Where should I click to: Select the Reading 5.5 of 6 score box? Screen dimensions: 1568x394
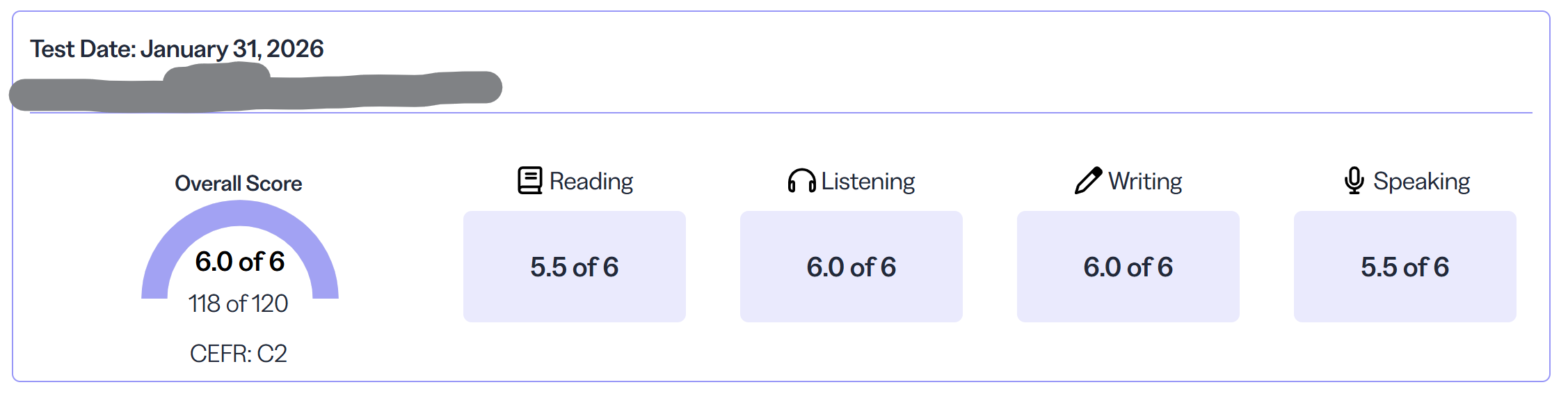tap(575, 267)
